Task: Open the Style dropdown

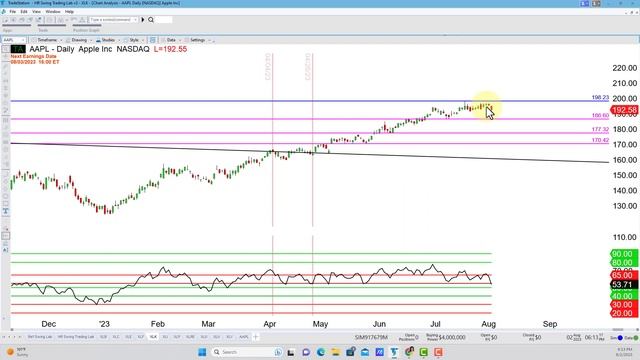Action: pyautogui.click(x=134, y=40)
